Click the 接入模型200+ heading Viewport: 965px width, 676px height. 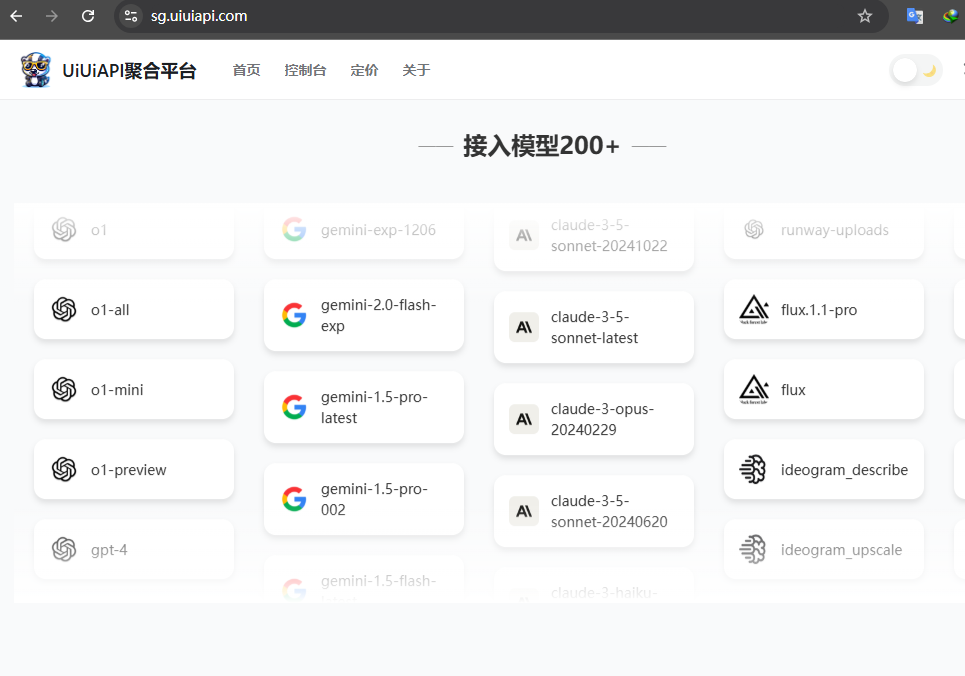point(542,146)
